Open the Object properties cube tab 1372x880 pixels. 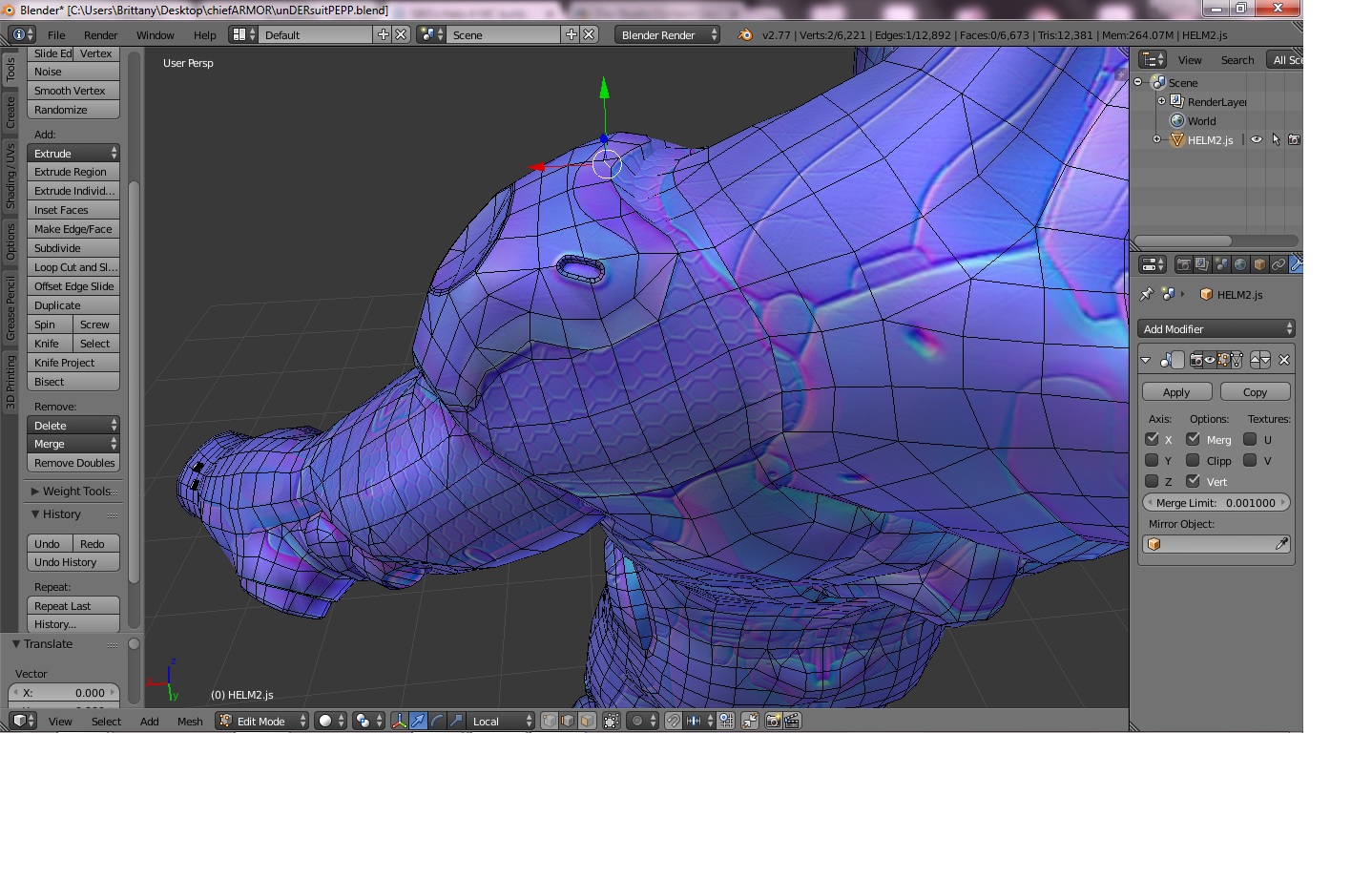pyautogui.click(x=1259, y=264)
